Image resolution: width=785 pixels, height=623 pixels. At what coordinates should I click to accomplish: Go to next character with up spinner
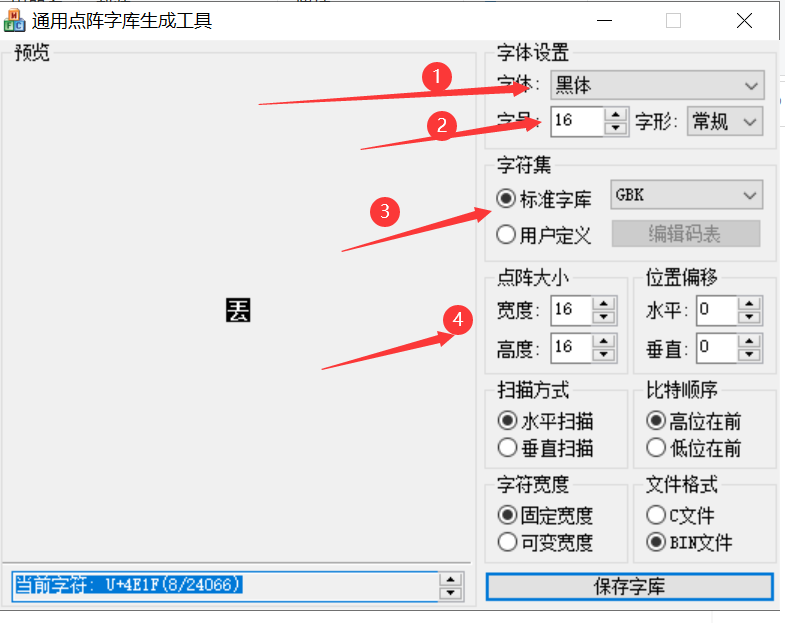coord(451,579)
